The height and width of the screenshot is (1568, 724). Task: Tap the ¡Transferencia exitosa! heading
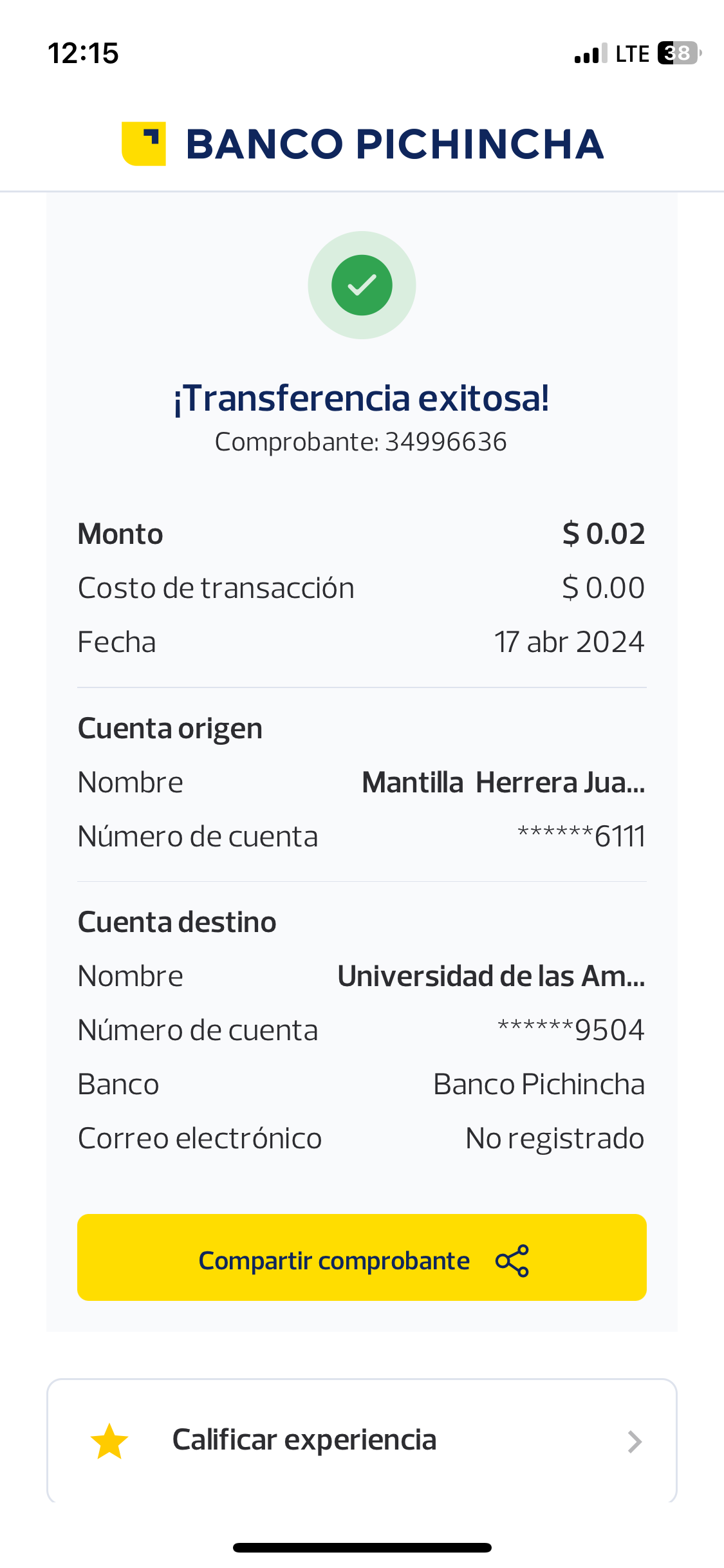pos(362,398)
